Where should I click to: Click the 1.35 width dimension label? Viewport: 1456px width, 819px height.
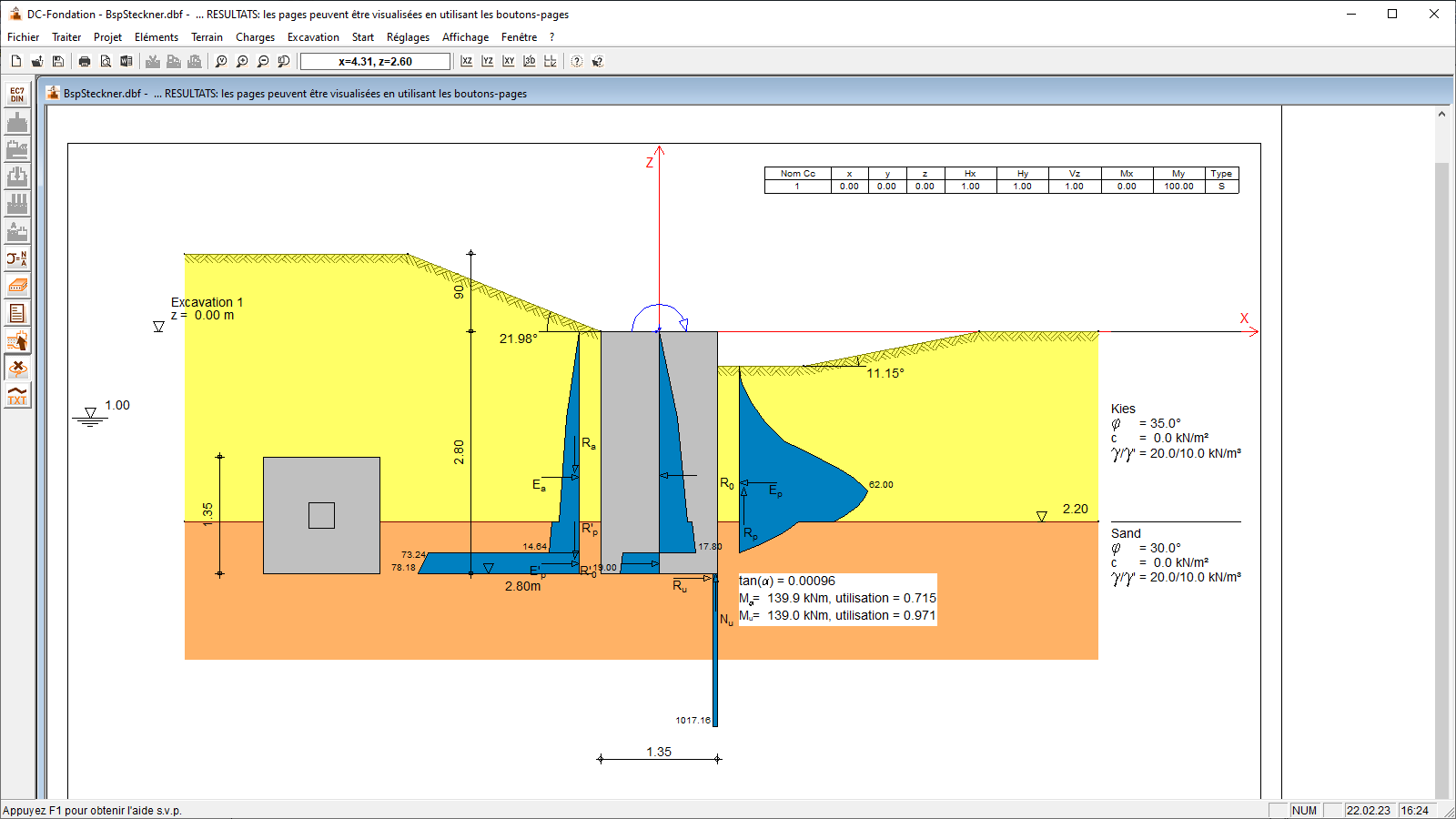pos(659,752)
